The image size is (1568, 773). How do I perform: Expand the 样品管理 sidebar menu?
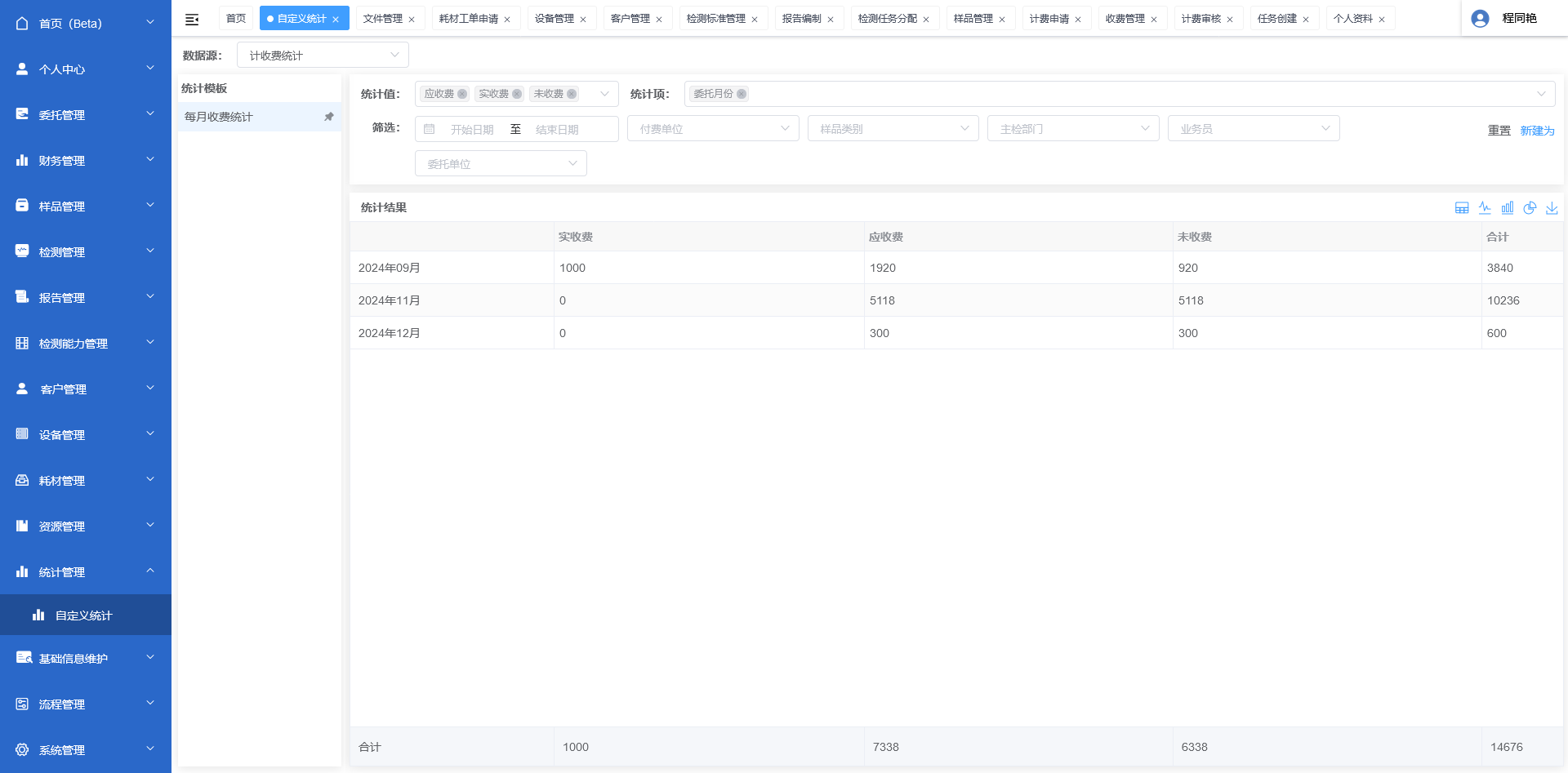[x=86, y=206]
